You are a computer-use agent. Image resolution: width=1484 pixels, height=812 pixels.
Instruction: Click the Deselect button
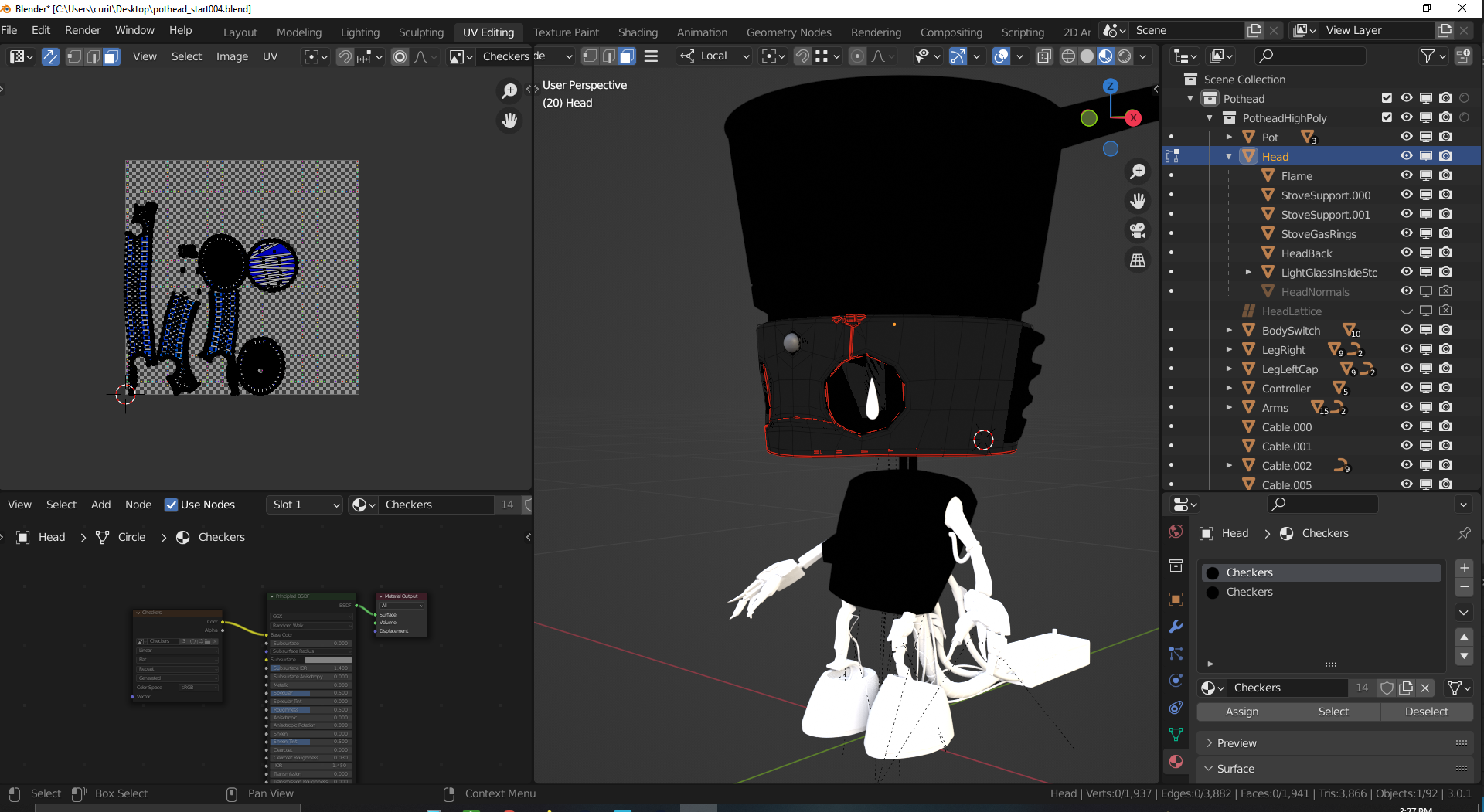coord(1426,712)
